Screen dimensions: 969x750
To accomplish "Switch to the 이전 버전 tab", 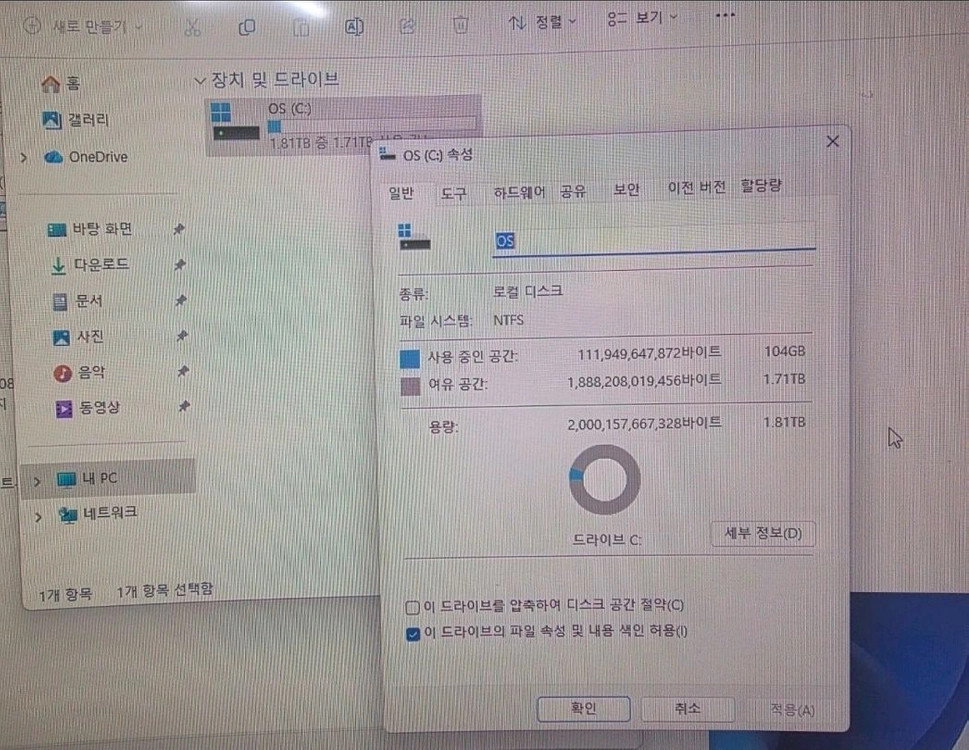I will pyautogui.click(x=696, y=187).
